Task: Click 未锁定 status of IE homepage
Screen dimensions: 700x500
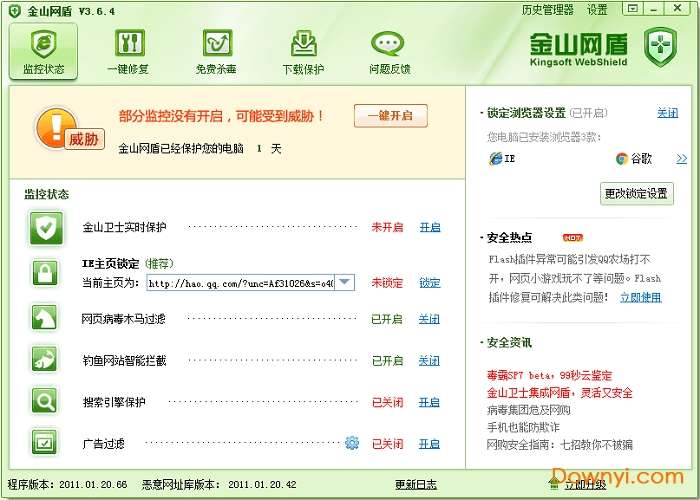Action: [387, 283]
